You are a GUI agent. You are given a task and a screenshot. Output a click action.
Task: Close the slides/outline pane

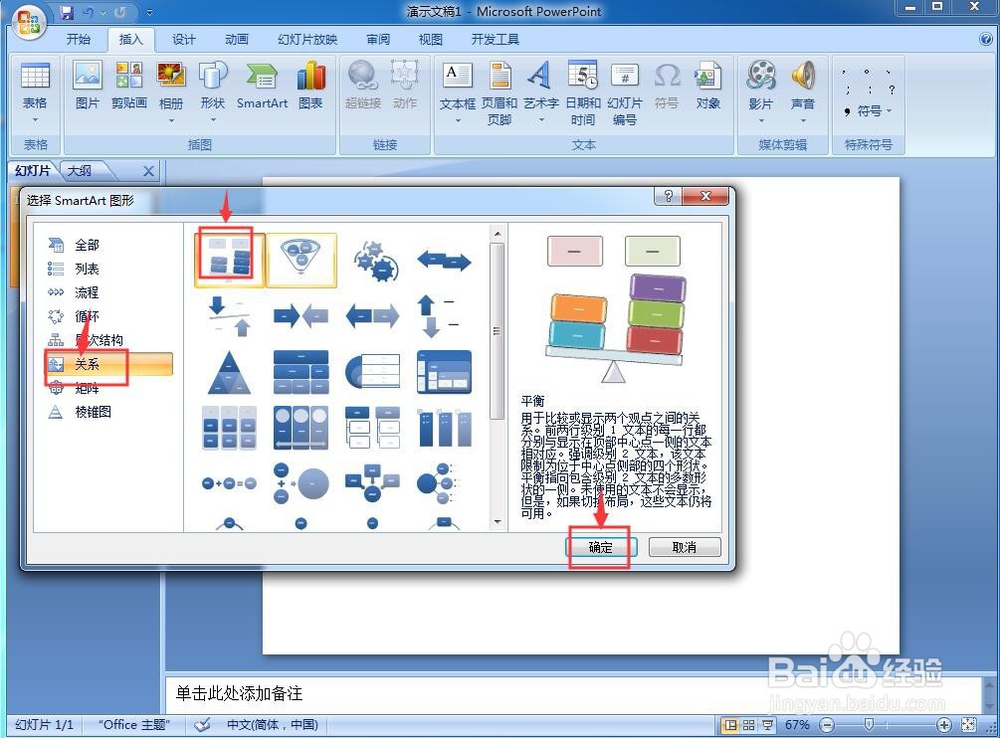[148, 171]
